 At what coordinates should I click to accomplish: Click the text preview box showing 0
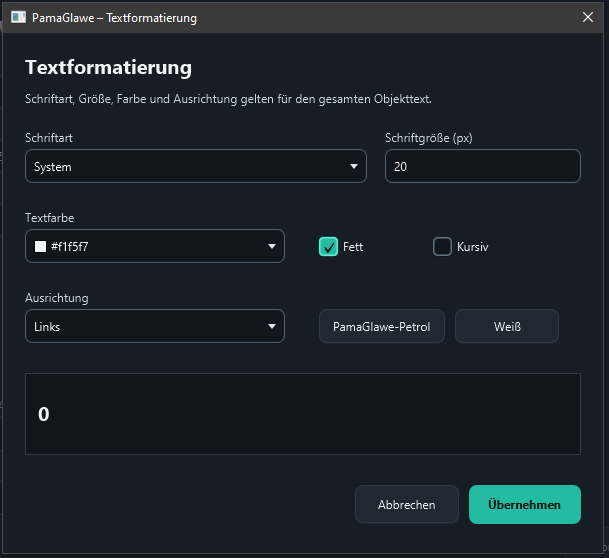[303, 414]
